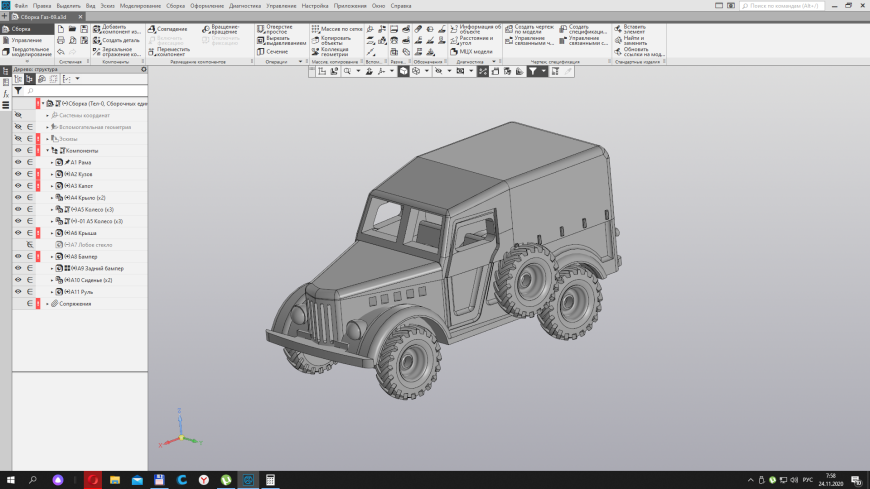Open the 'Диагностика' menu
This screenshot has height=489, width=870.
point(245,6)
